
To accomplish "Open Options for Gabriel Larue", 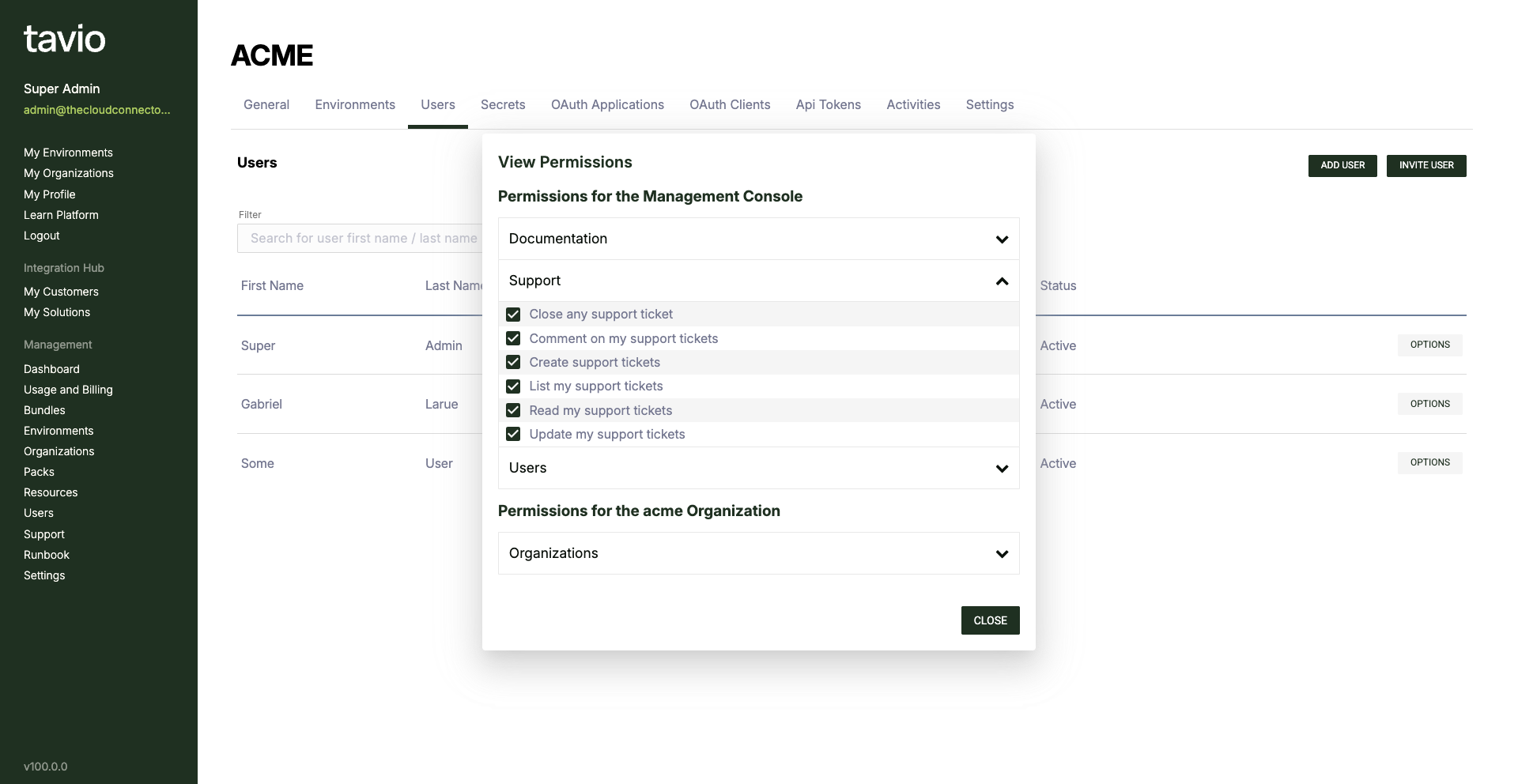I will (x=1429, y=404).
